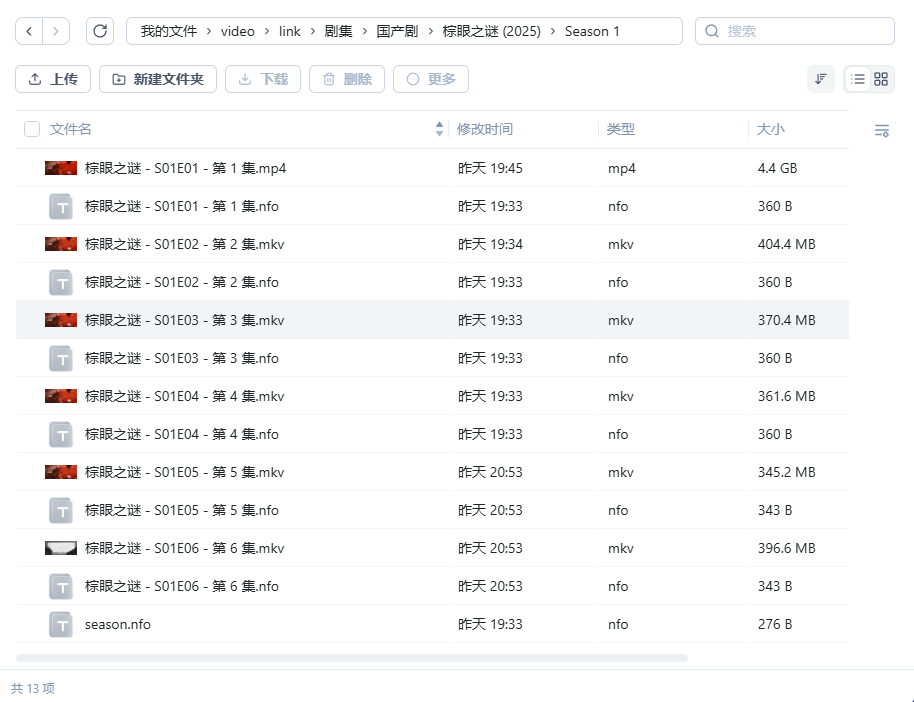The image size is (914, 702).
Task: Click the 上传 upload button
Action: [53, 79]
